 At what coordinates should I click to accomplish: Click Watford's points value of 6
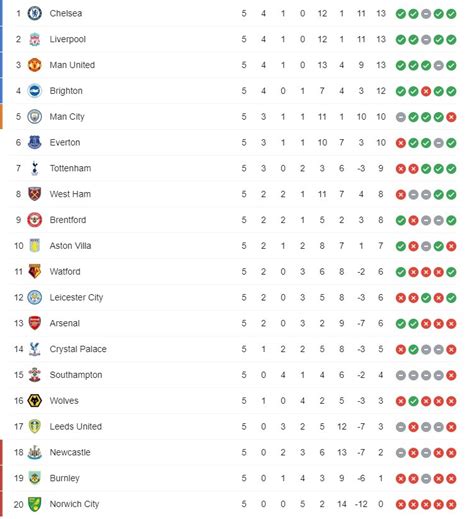click(380, 272)
